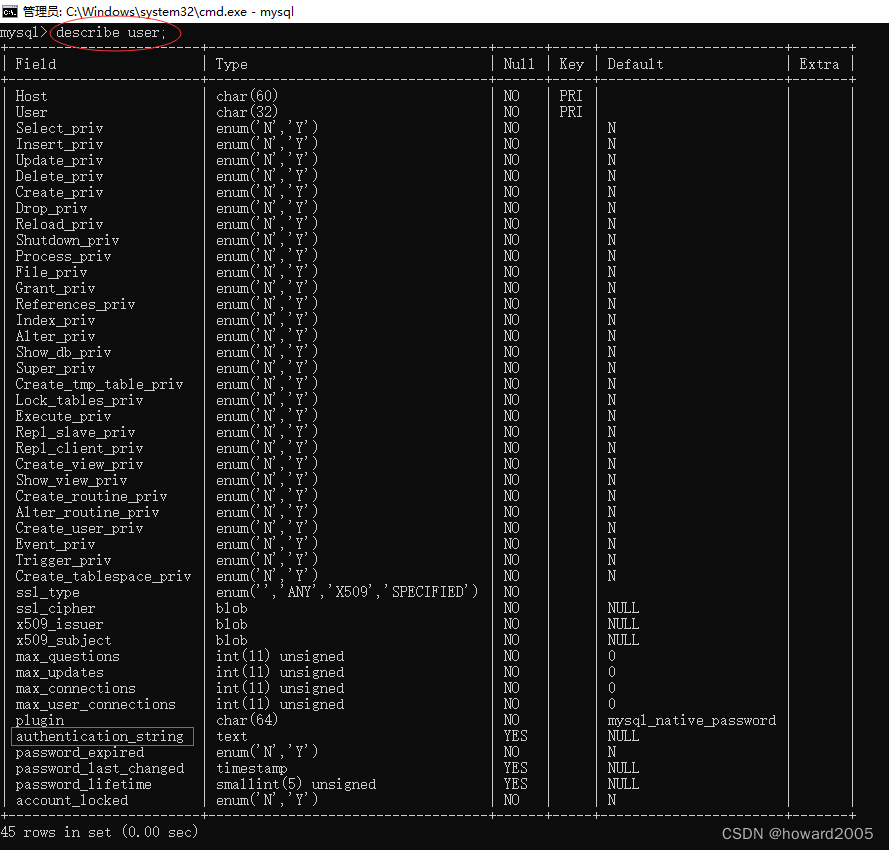889x850 pixels.
Task: Select the 'ssl_cipher' field
Action: click(56, 608)
